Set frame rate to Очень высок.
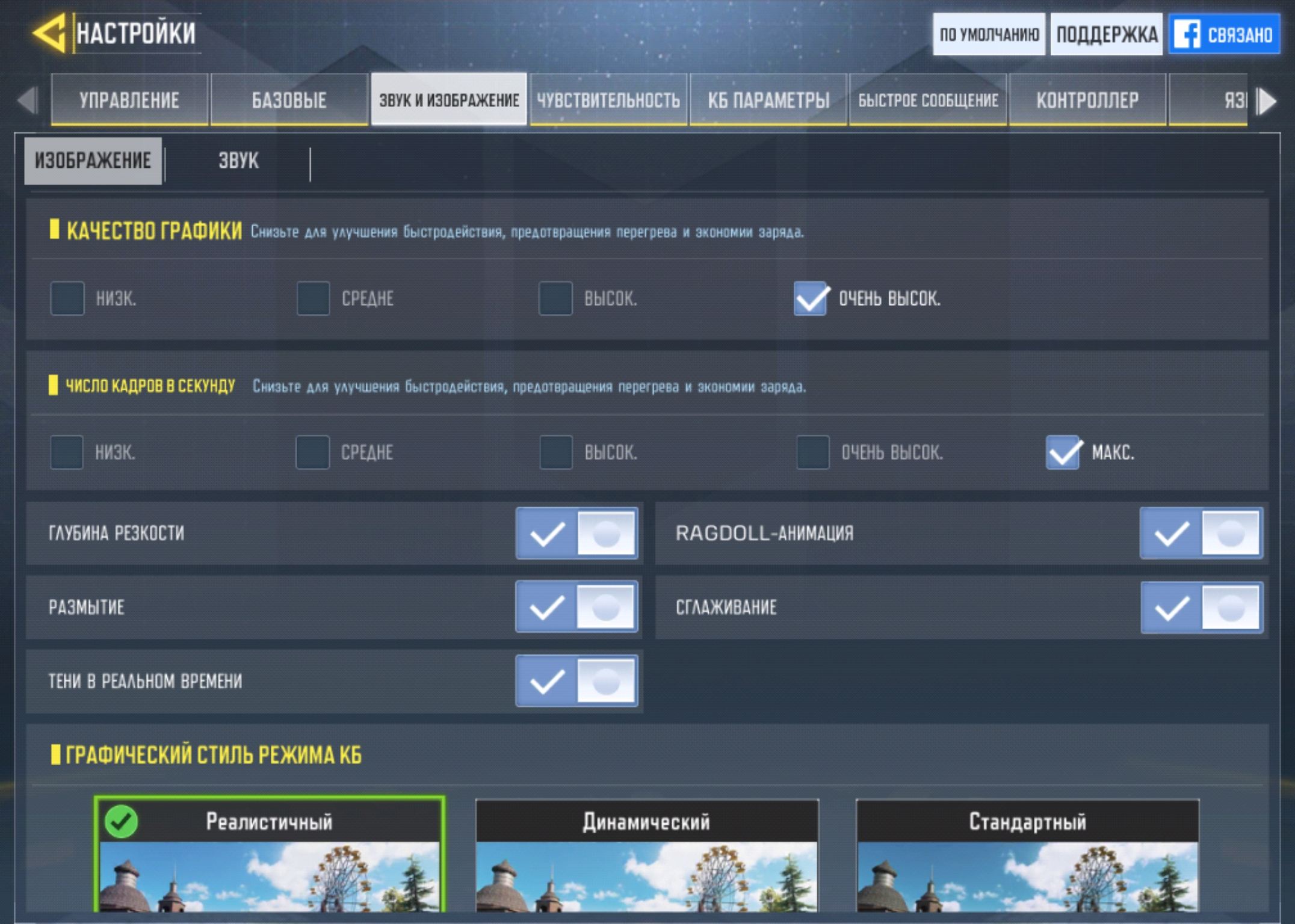This screenshot has width=1295, height=924. [x=812, y=452]
